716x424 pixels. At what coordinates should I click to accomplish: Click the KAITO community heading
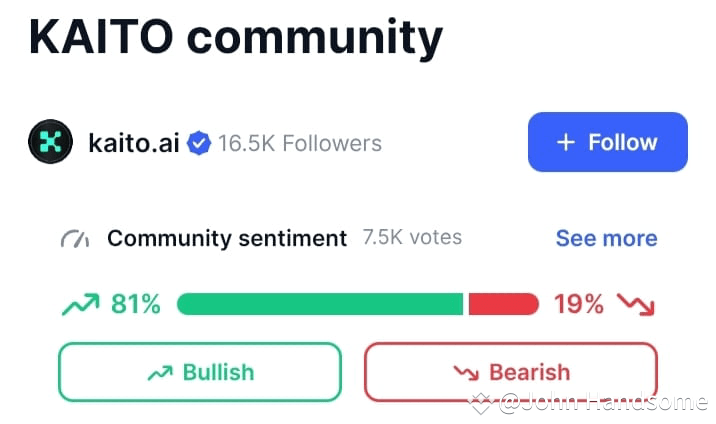pos(236,37)
